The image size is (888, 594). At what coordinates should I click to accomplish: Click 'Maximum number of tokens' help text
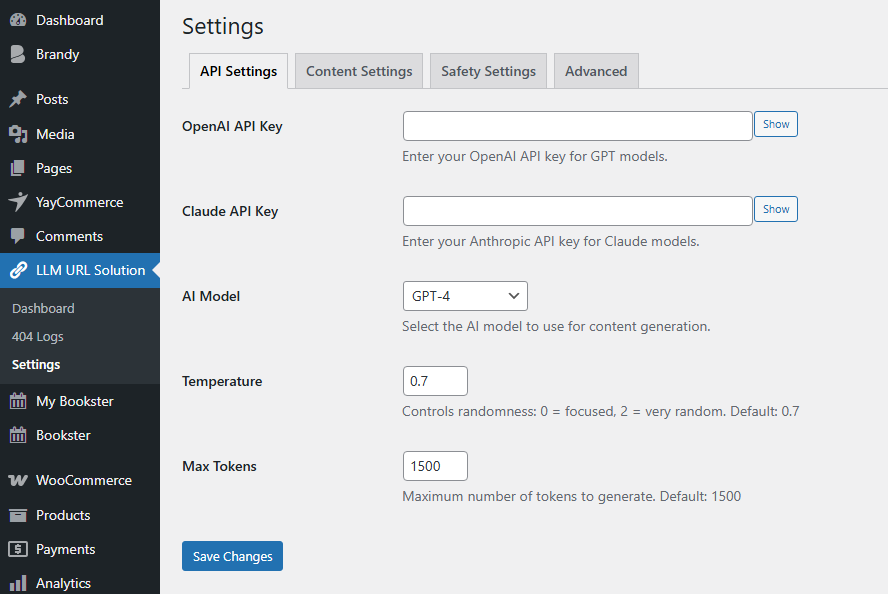(571, 496)
